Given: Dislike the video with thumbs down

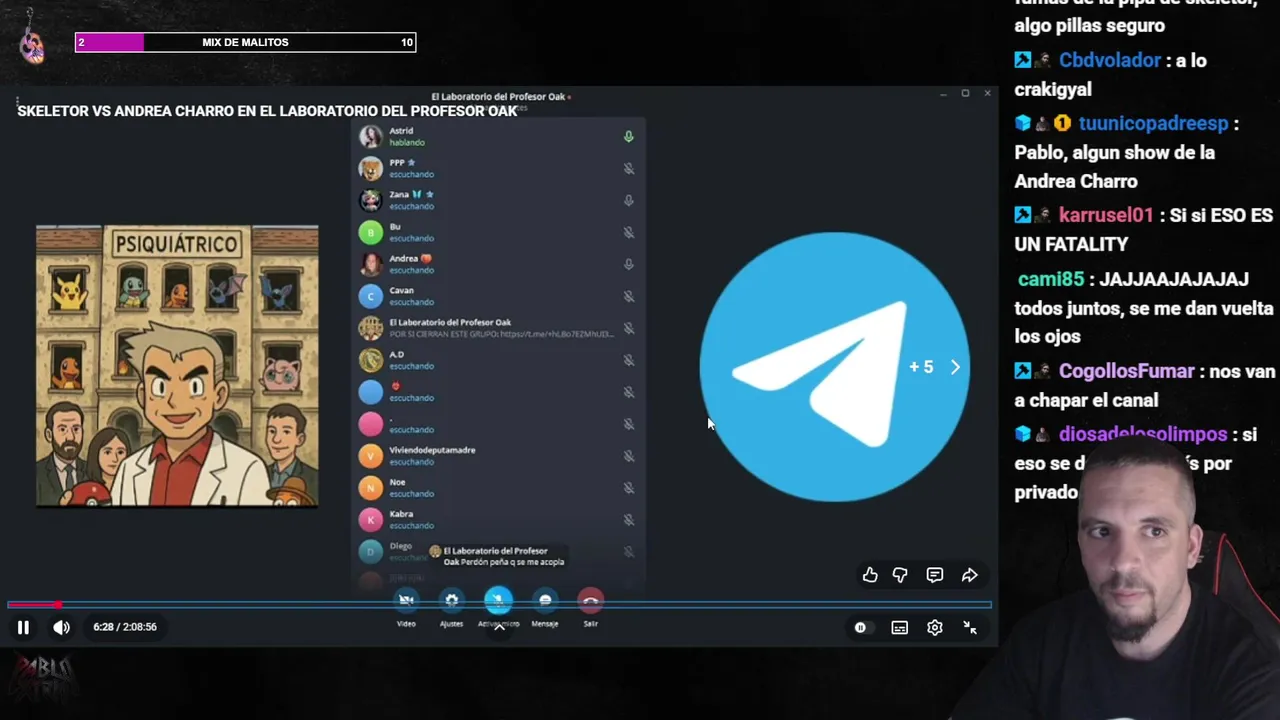Looking at the screenshot, I should point(900,575).
